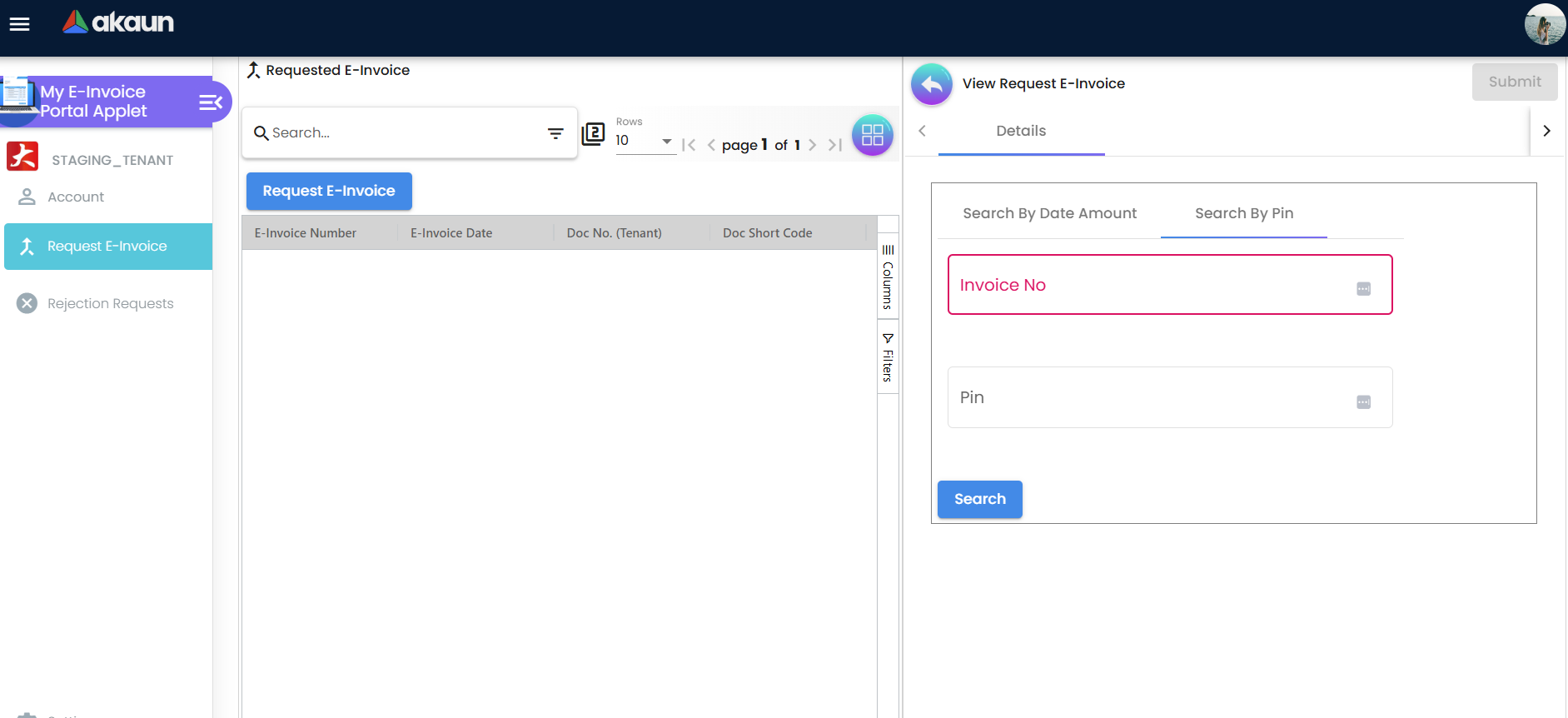Click the Account person icon
The width and height of the screenshot is (1568, 718).
pyautogui.click(x=27, y=197)
